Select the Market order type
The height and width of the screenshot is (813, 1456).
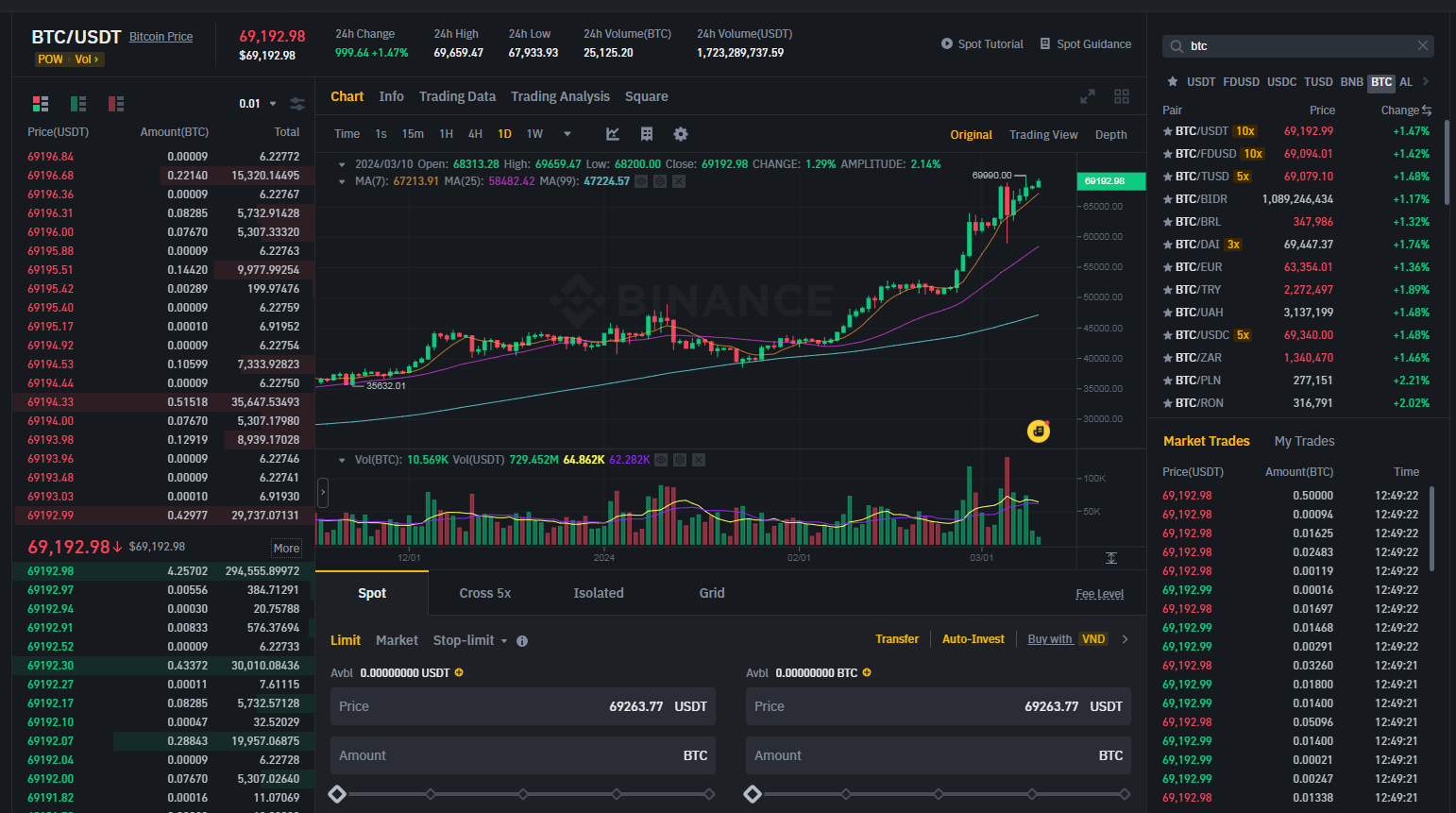[397, 640]
